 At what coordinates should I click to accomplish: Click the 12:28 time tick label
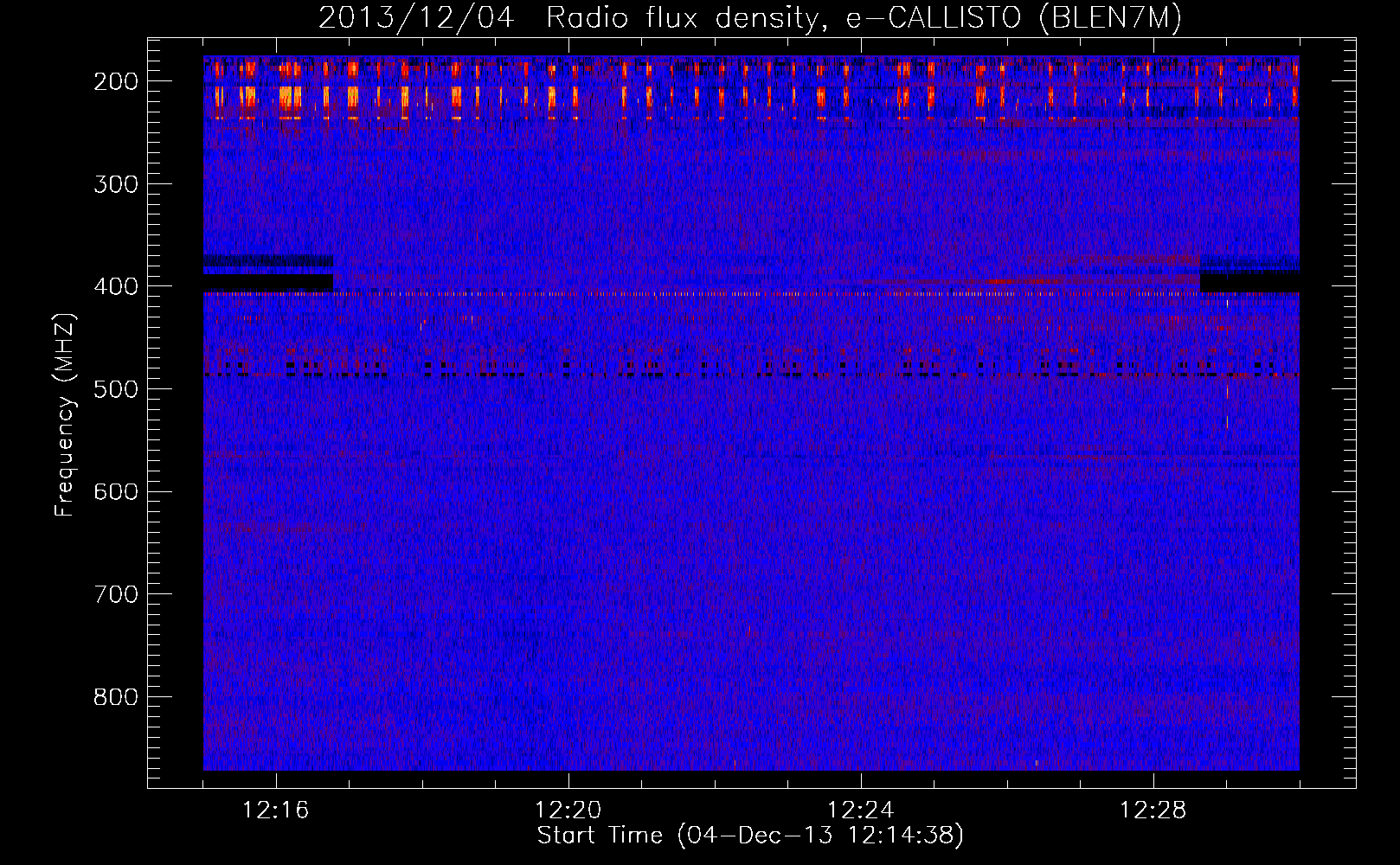(x=1153, y=811)
